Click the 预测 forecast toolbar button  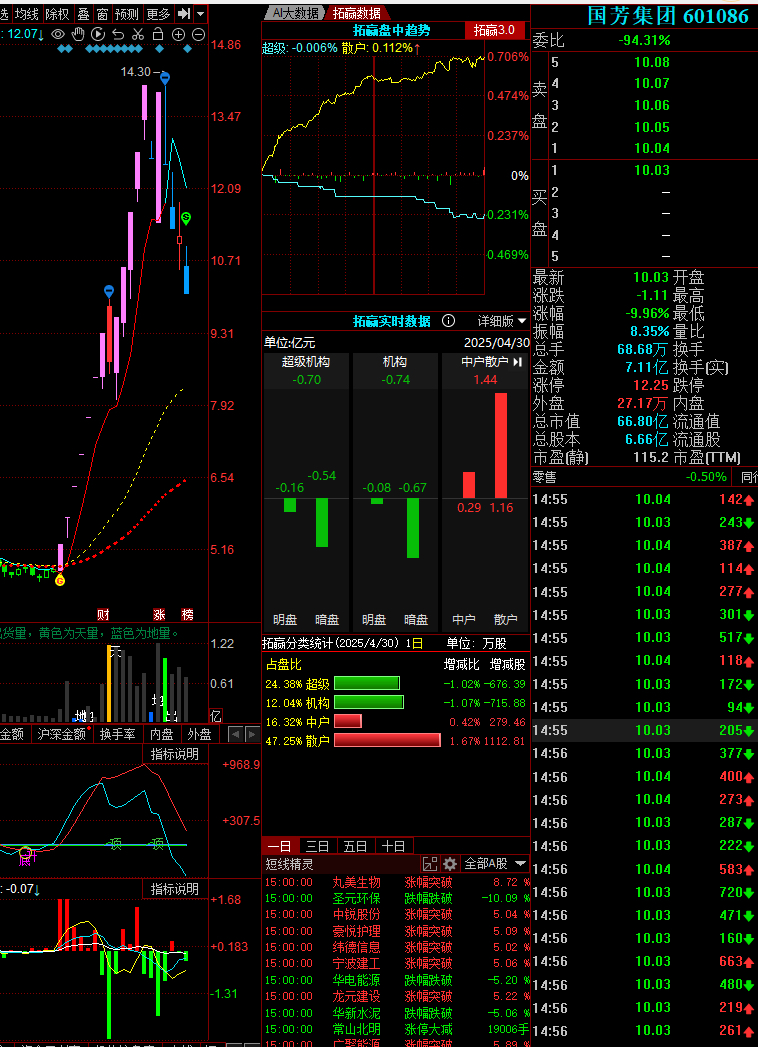127,13
